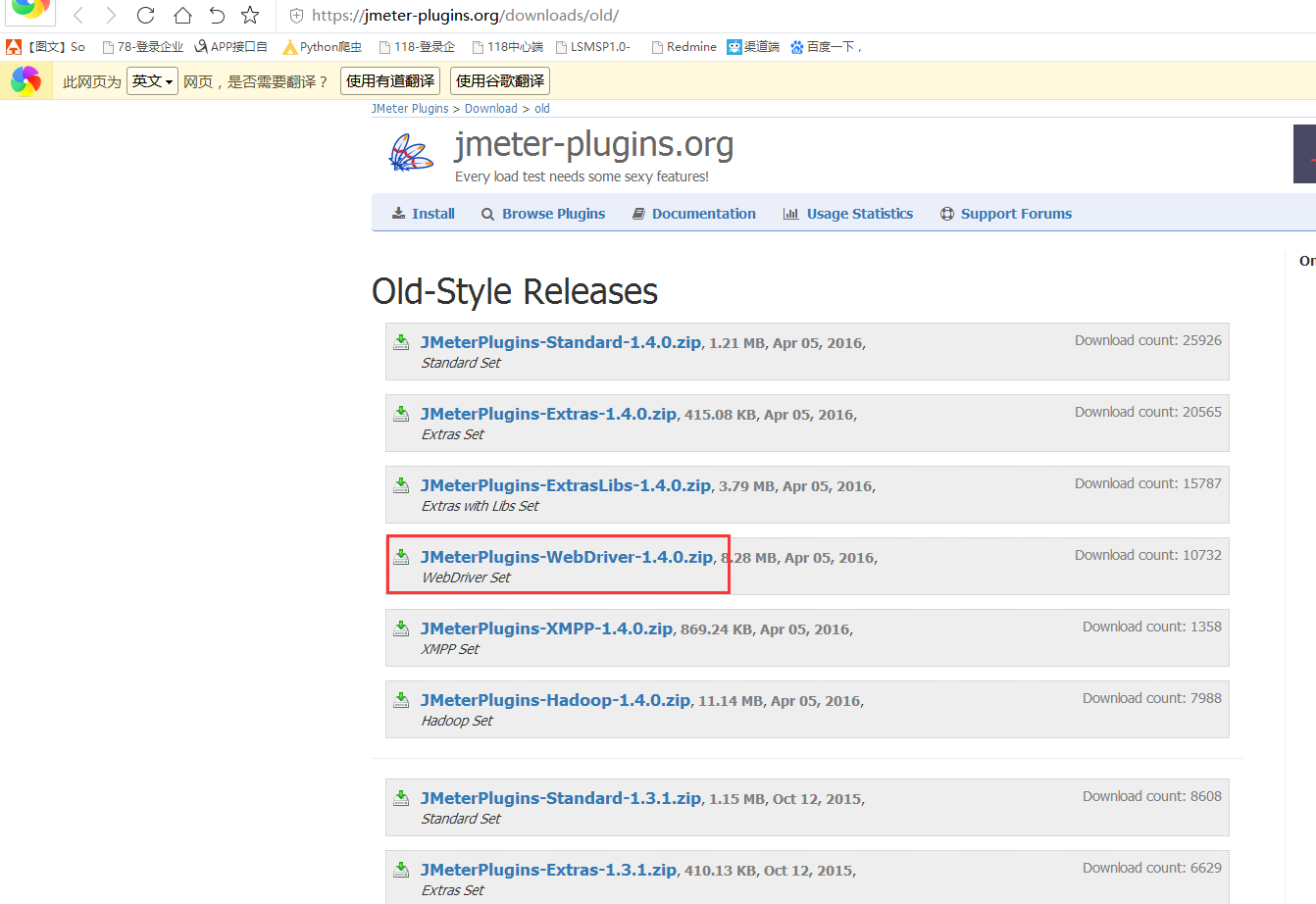Image resolution: width=1316 pixels, height=904 pixels.
Task: Click the green download icon for ExtrasLibs-1.4.0
Action: tap(401, 485)
